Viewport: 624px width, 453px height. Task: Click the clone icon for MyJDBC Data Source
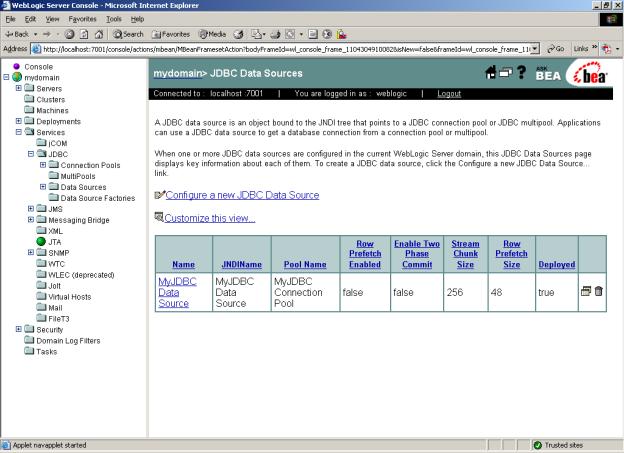(585, 291)
